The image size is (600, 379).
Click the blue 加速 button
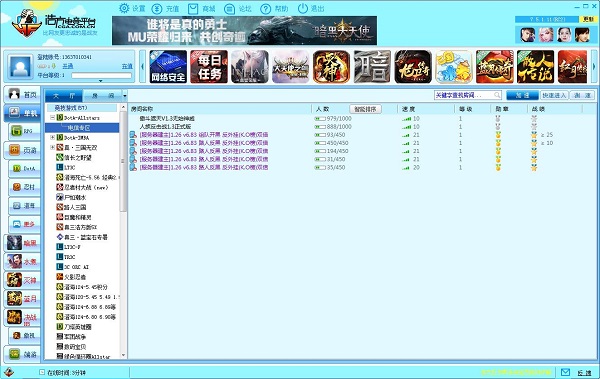point(522,95)
